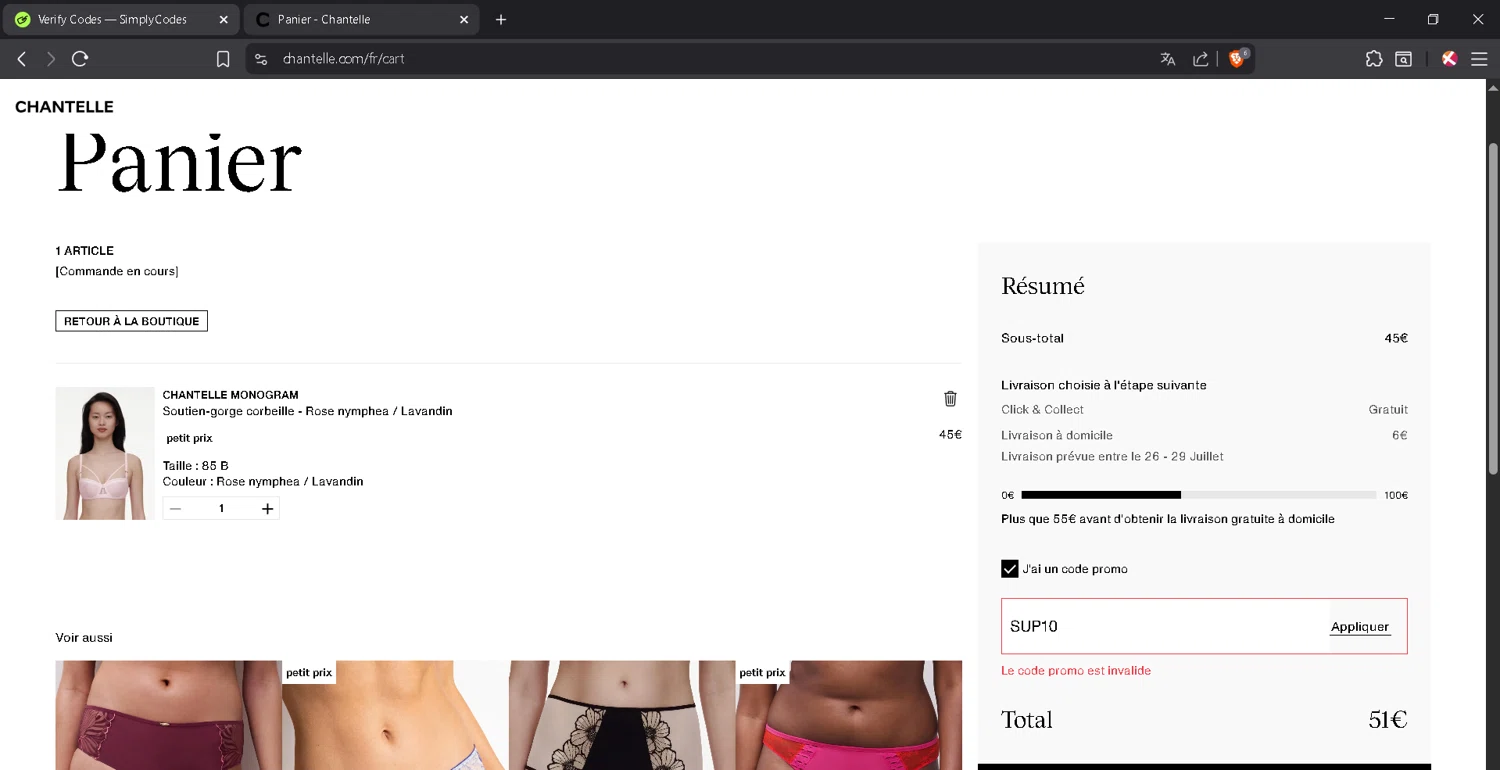Close the Panier - Chantelle tab
1500x770 pixels.
464,19
